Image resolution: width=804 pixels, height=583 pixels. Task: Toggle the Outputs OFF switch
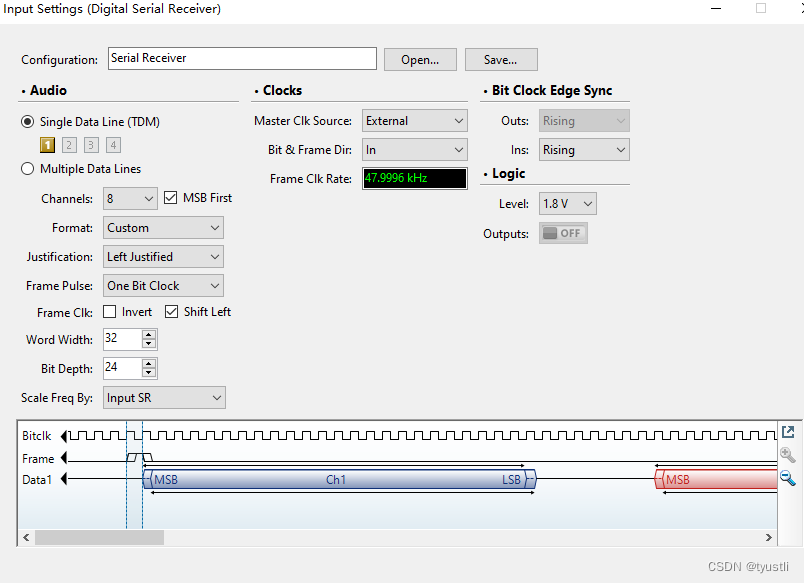tap(563, 232)
